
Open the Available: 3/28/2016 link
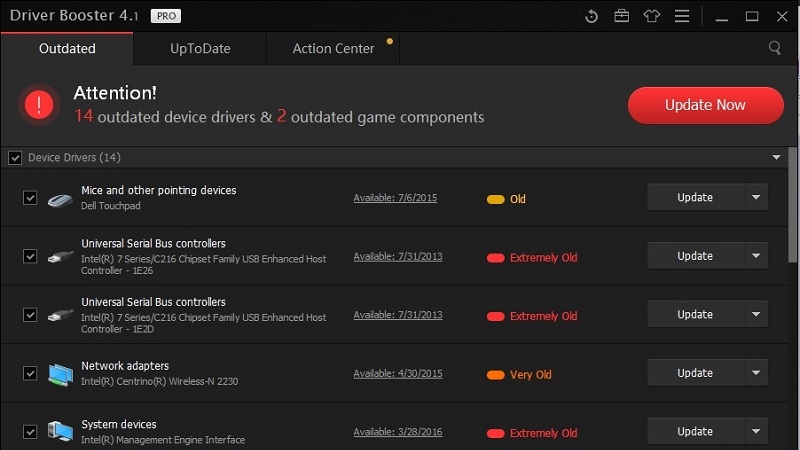pyautogui.click(x=398, y=432)
